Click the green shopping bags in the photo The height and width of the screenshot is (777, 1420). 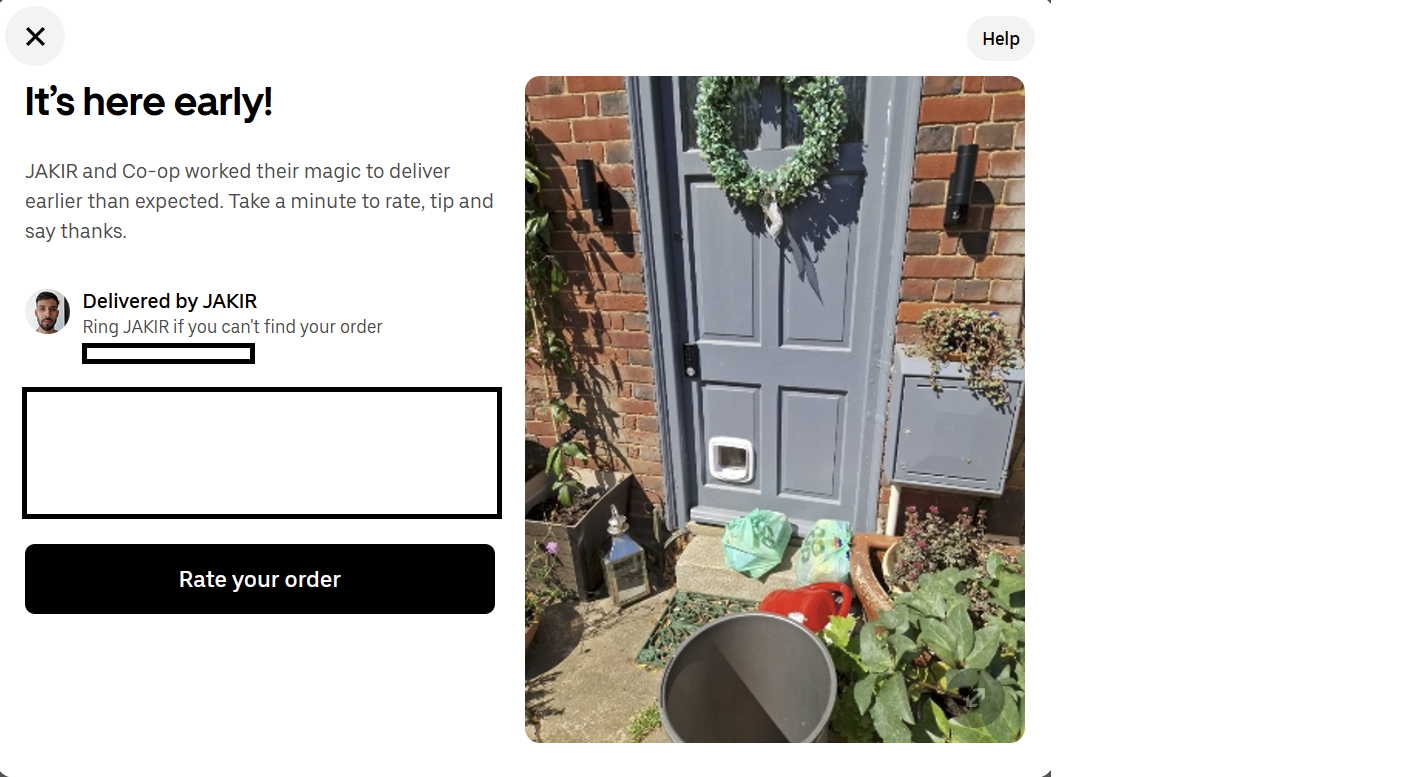pos(787,548)
